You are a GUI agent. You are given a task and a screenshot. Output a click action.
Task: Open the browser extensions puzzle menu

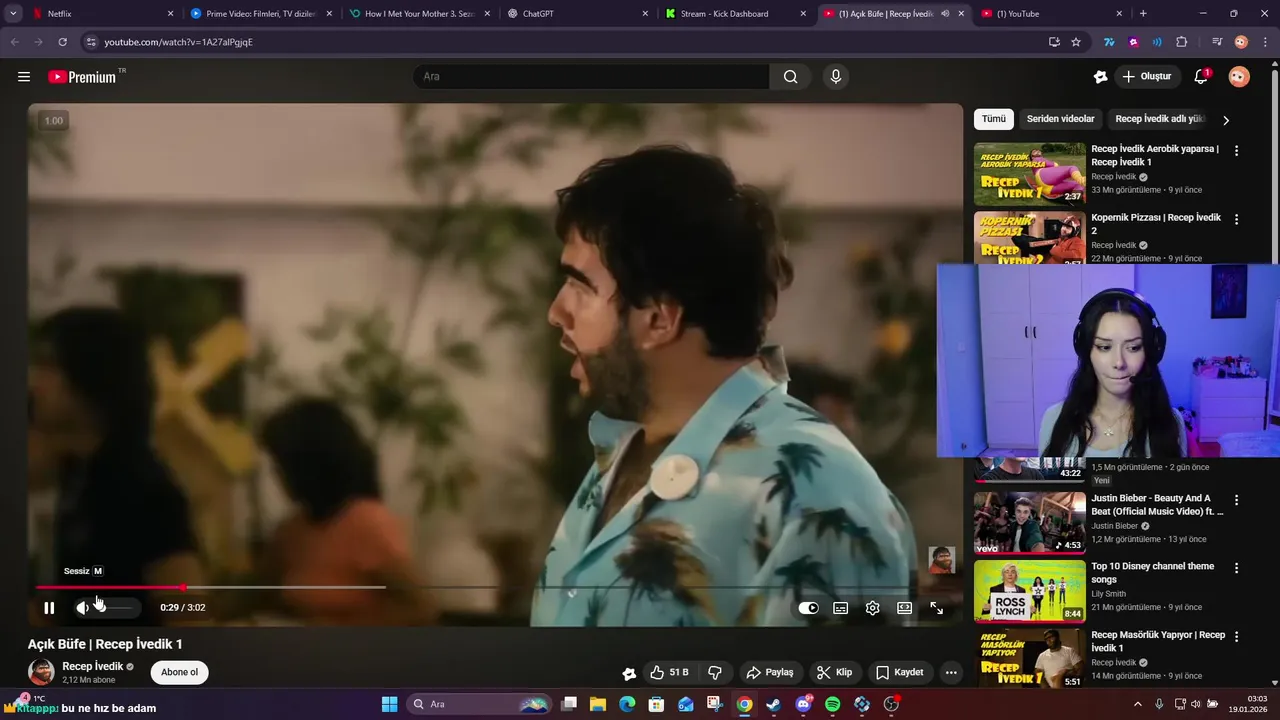(1181, 42)
